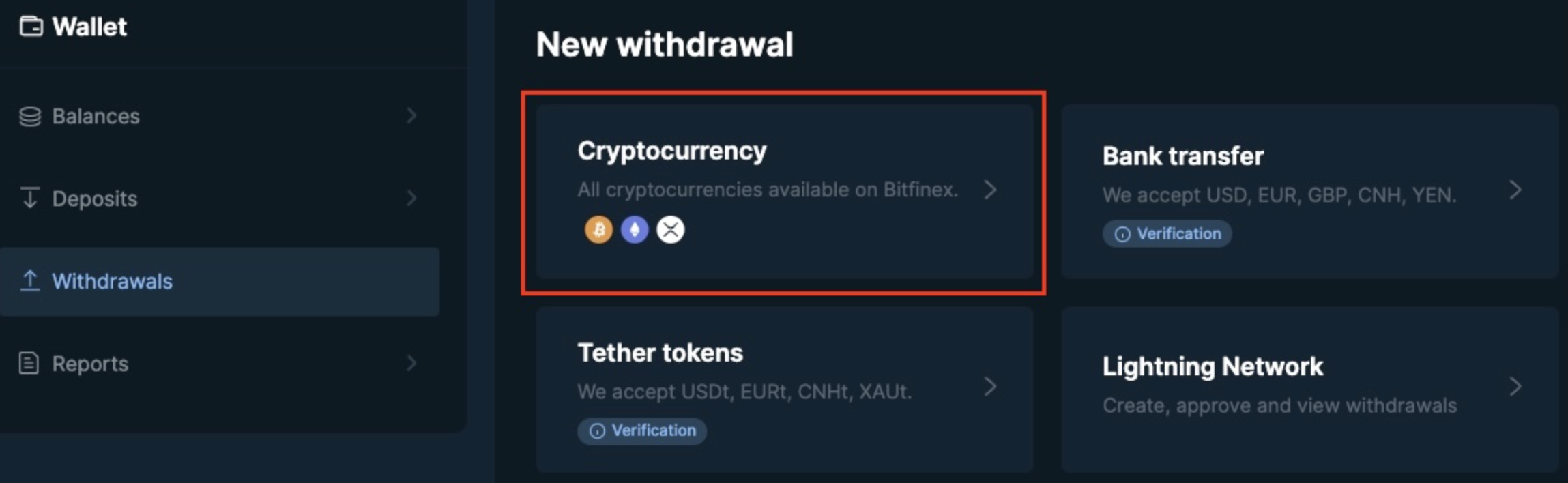Select the Bank transfer withdrawal option
The width and height of the screenshot is (1568, 483).
[x=1310, y=192]
